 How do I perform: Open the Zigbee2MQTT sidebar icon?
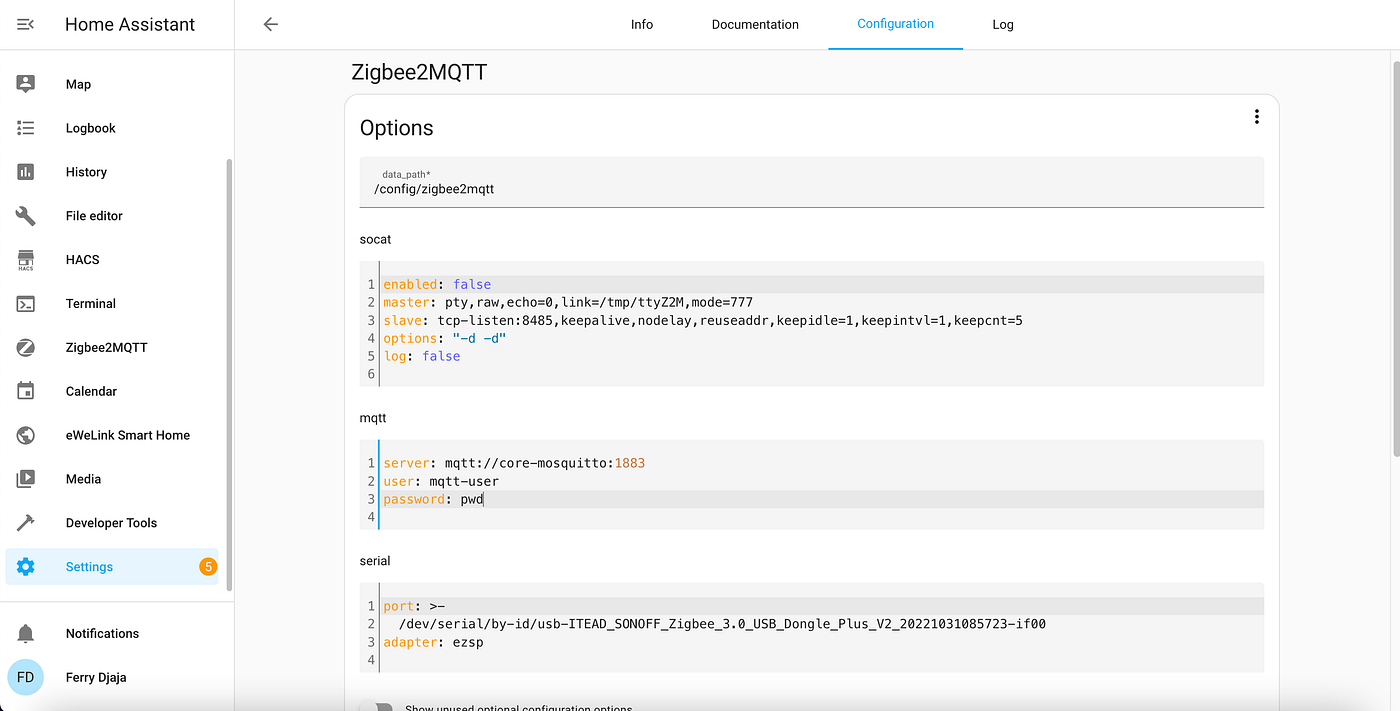pos(26,348)
